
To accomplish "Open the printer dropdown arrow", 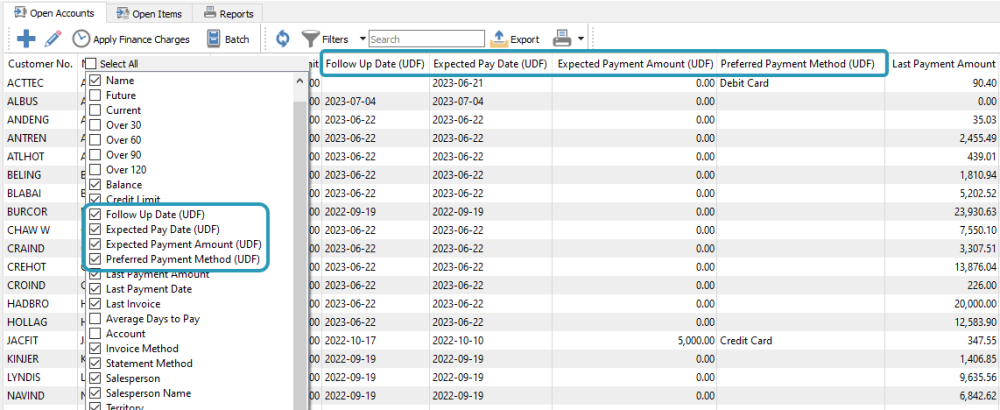I will (x=580, y=39).
